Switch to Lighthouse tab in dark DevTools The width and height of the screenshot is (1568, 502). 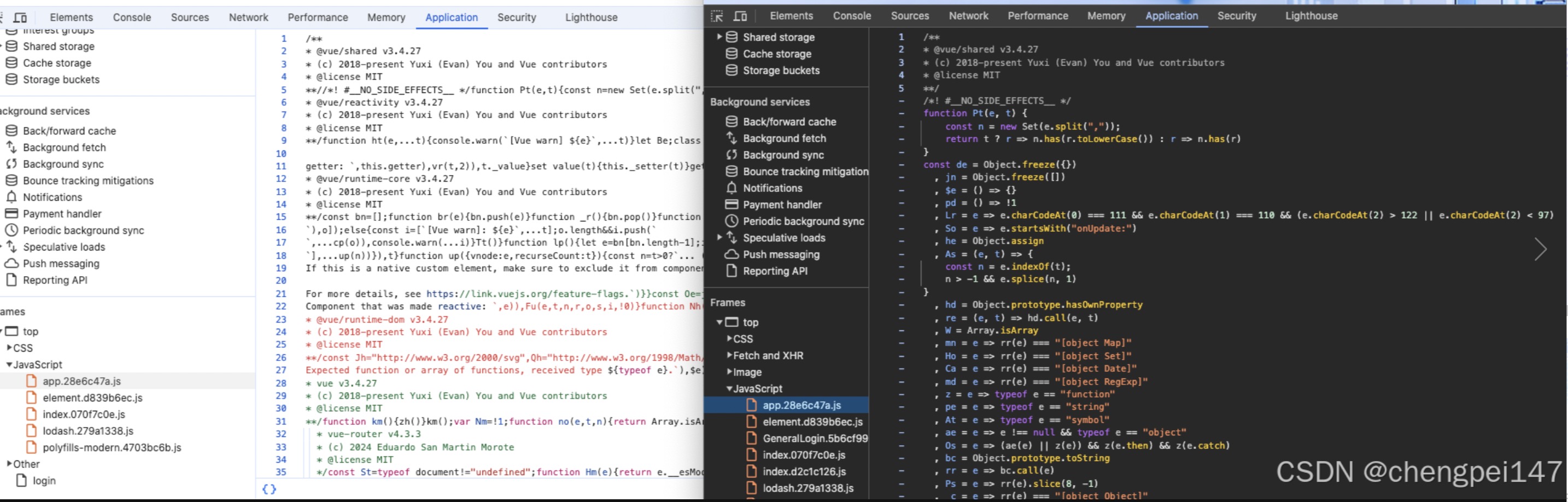[1311, 16]
